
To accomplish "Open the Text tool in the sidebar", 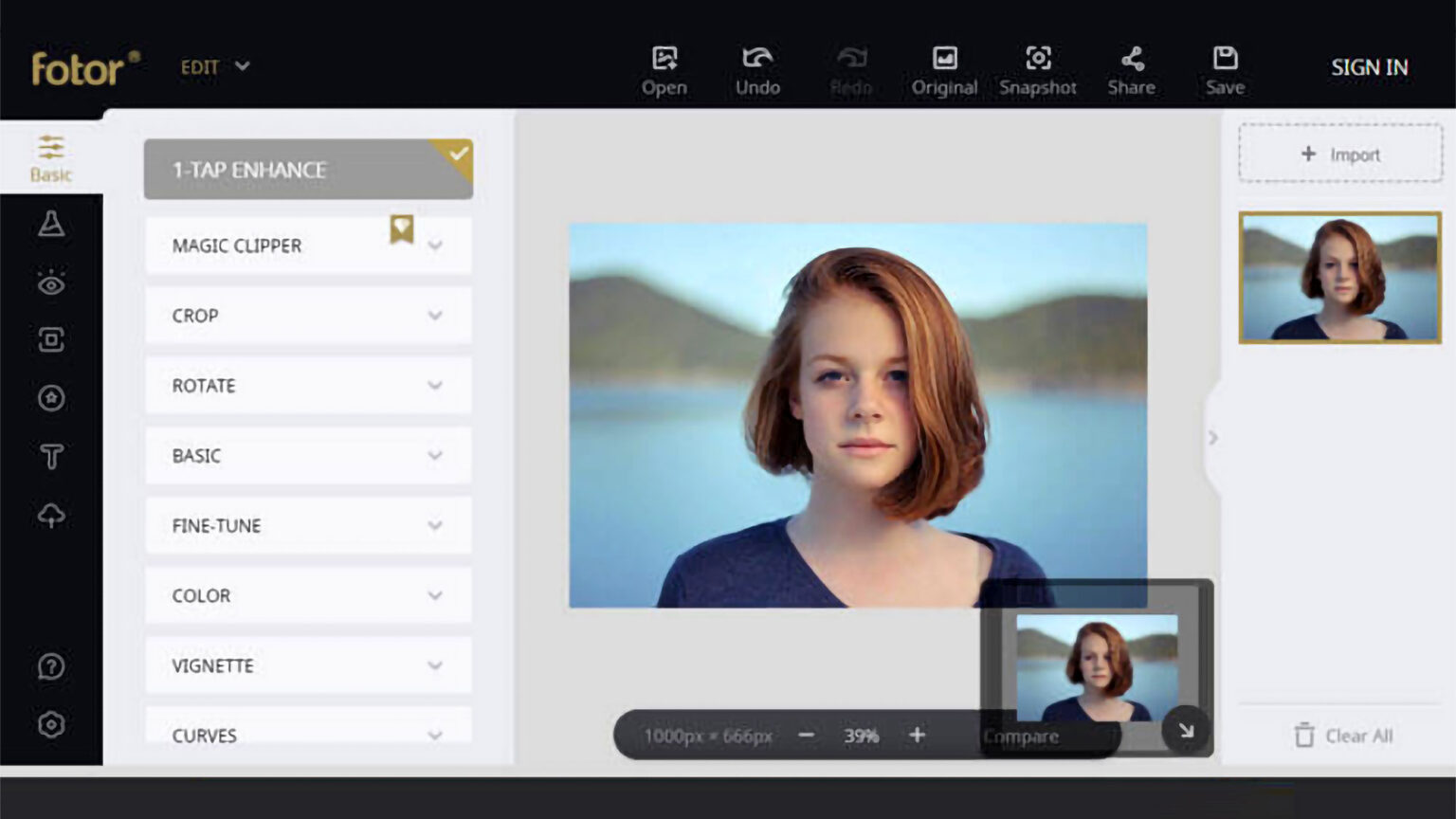I will coord(52,456).
